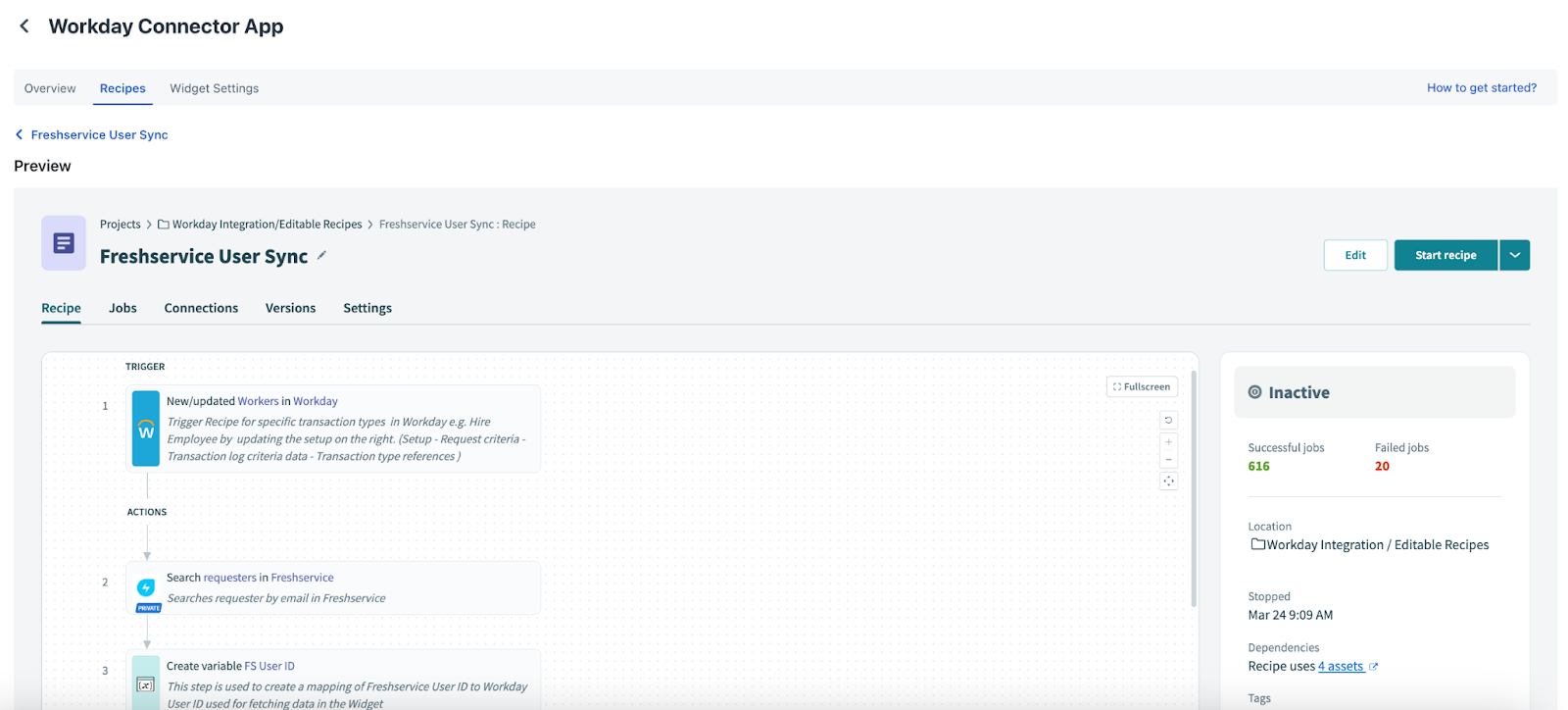Open the Jobs tab of the recipe
1568x710 pixels.
click(122, 308)
